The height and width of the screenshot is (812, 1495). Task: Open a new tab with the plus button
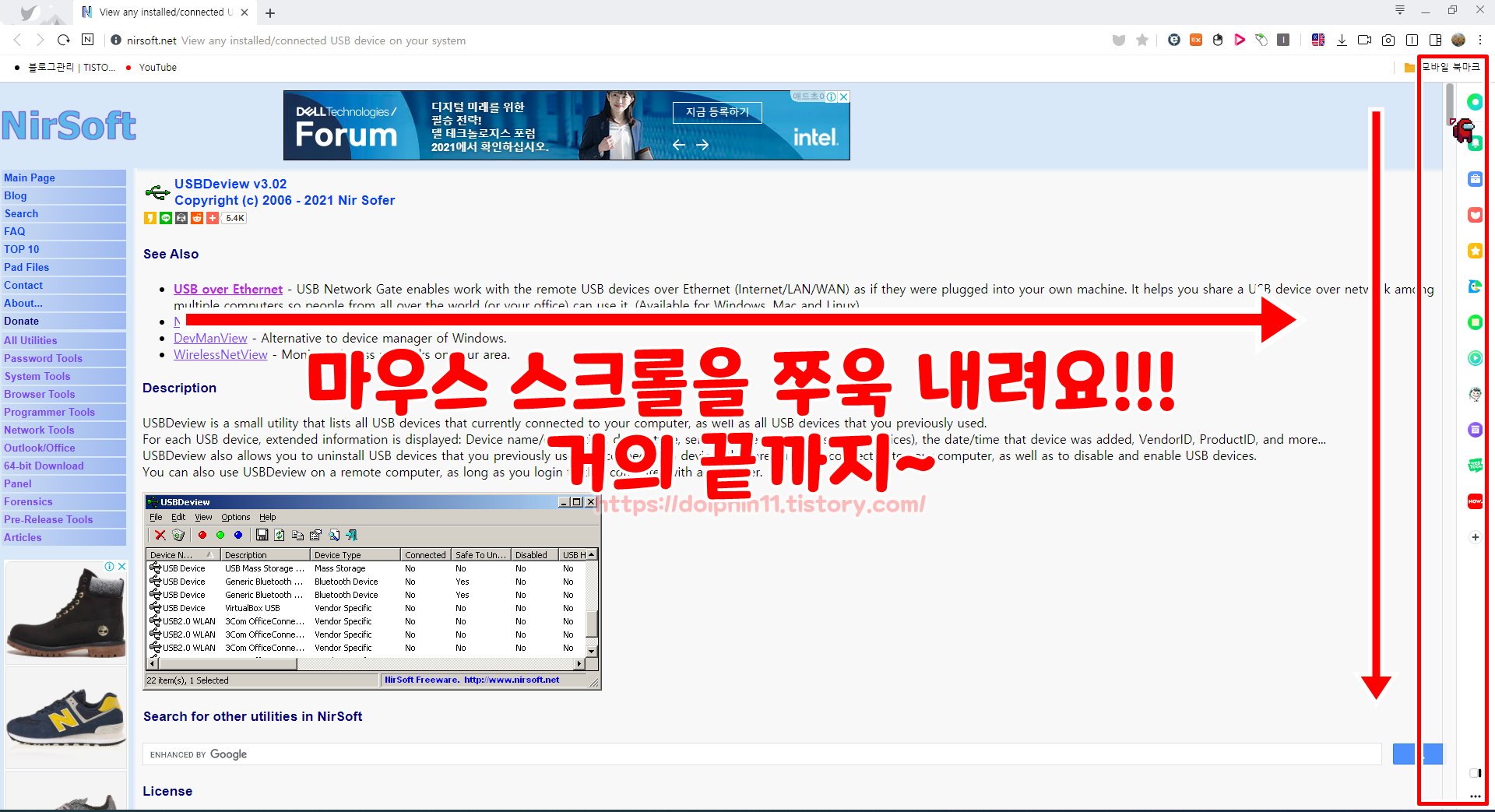click(x=270, y=12)
